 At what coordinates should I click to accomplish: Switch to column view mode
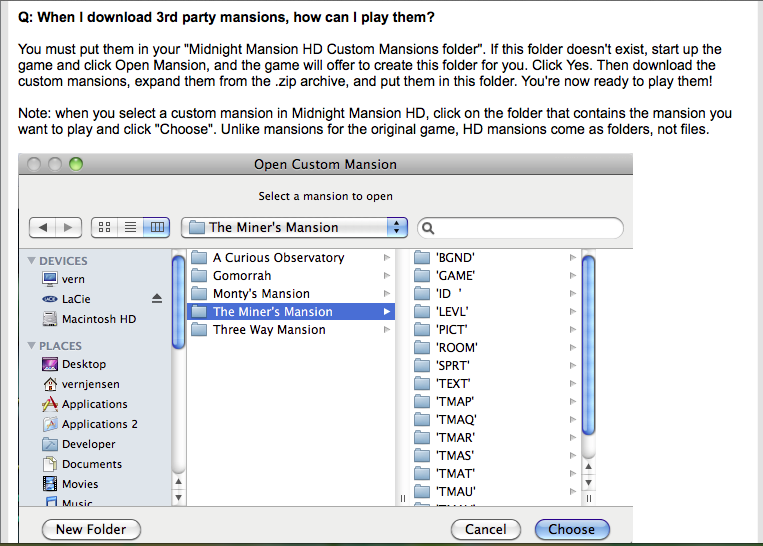[156, 228]
